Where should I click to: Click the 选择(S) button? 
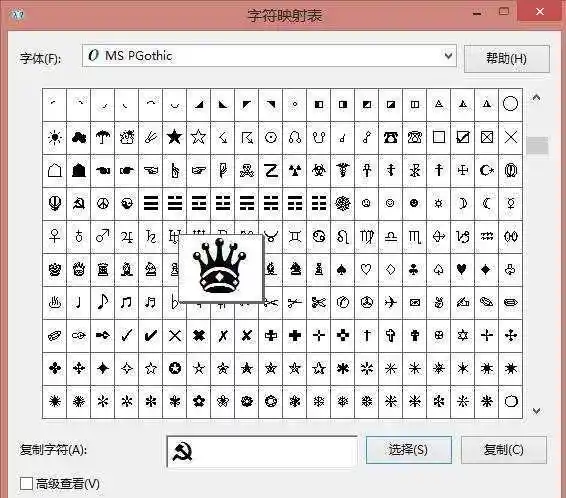pyautogui.click(x=408, y=450)
